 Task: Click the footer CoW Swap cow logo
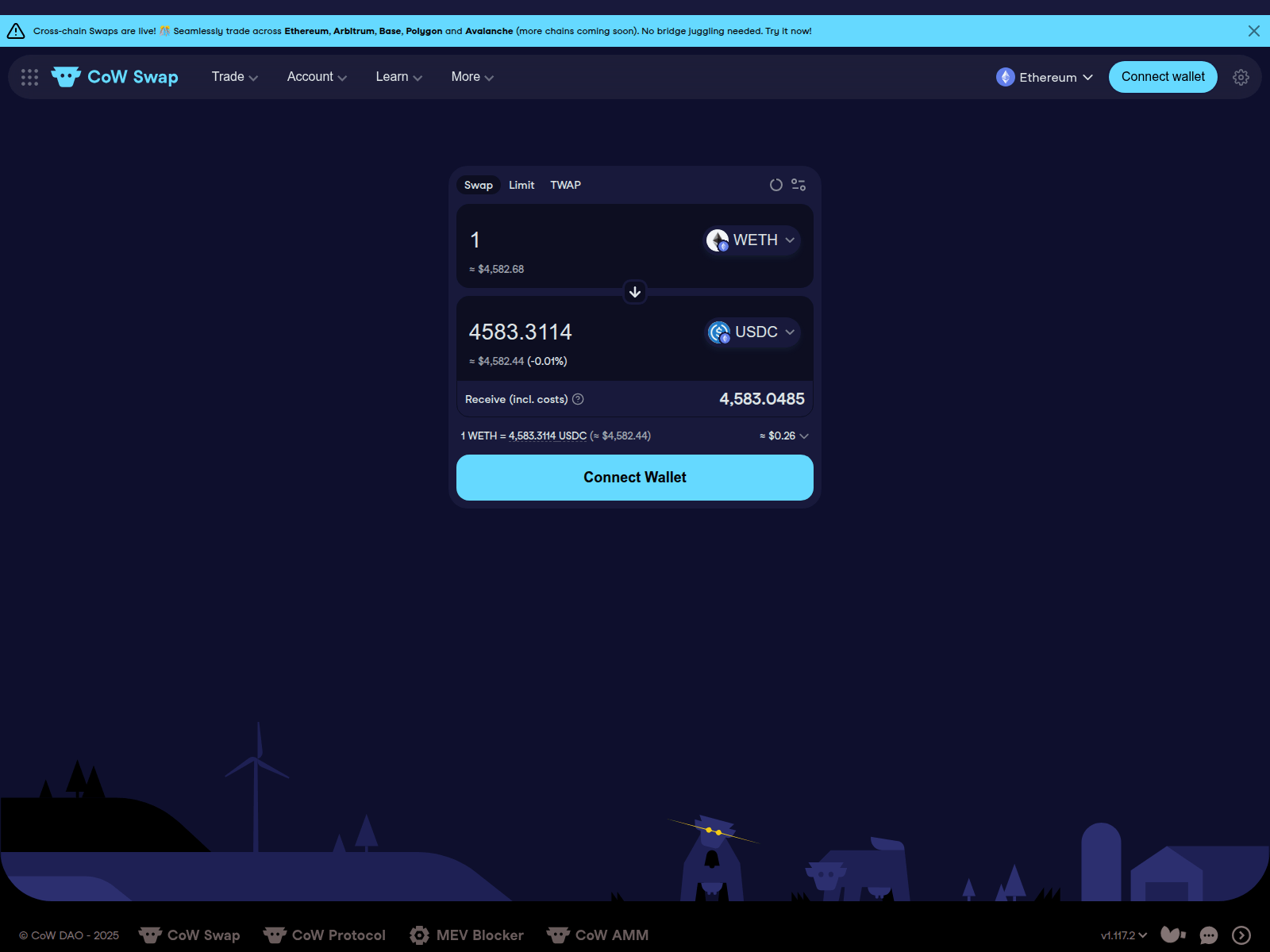[150, 935]
